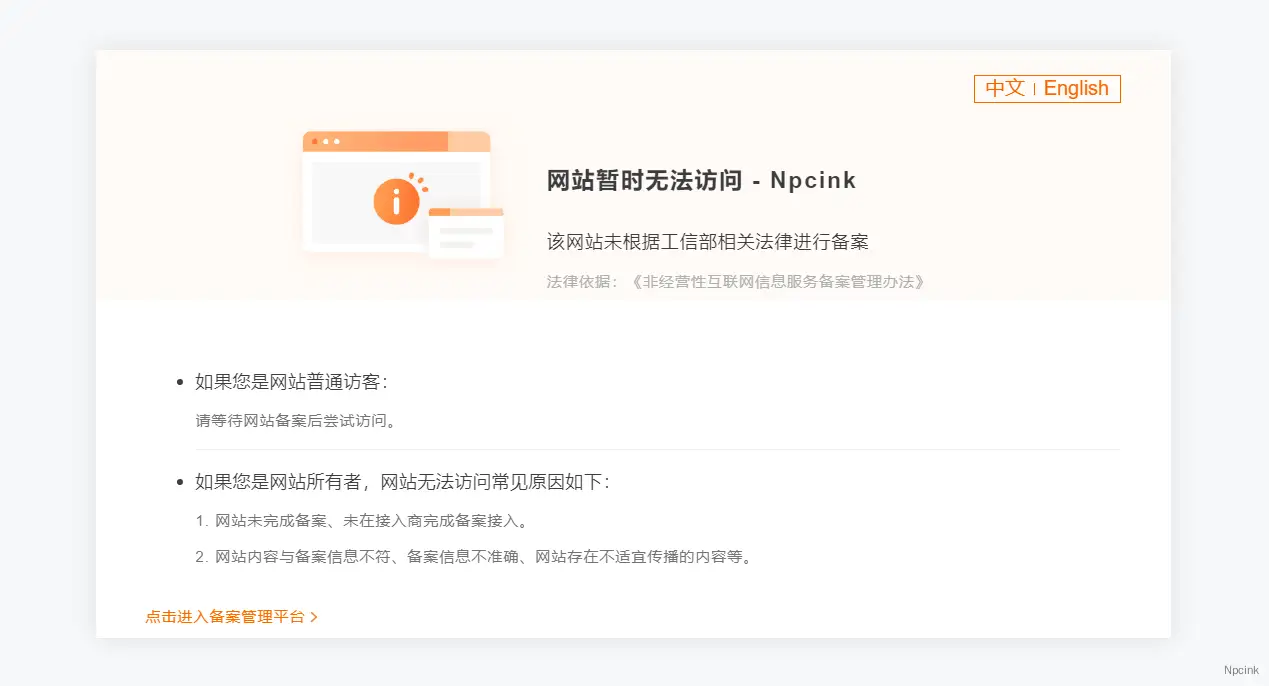The width and height of the screenshot is (1269, 686).
Task: Click reason 1 网站未完成备案
Action: click(361, 521)
